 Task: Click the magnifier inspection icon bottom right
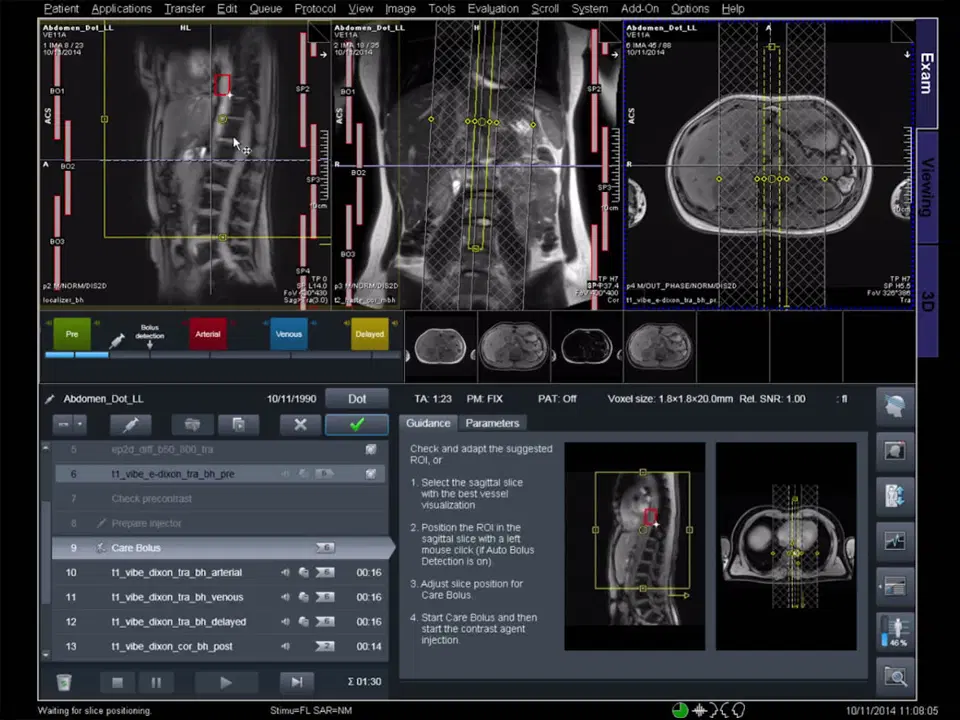[894, 677]
